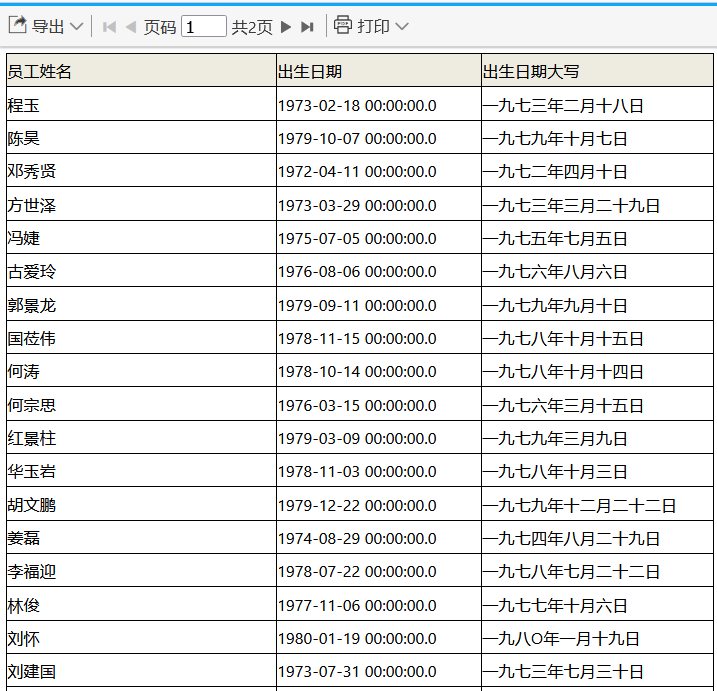Image resolution: width=717 pixels, height=691 pixels.
Task: Expand the 导出 dropdown arrow
Action: click(76, 27)
